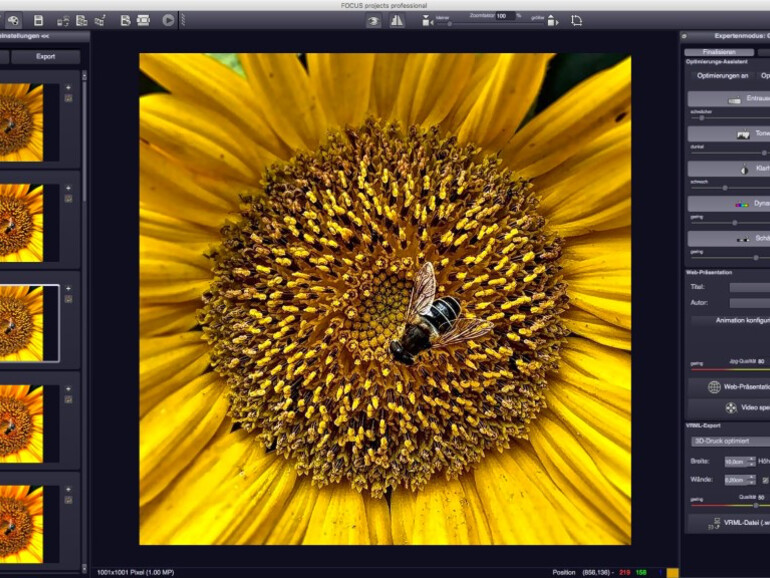Select the fourth sunflower thumbnail
The width and height of the screenshot is (770, 578).
click(x=22, y=424)
